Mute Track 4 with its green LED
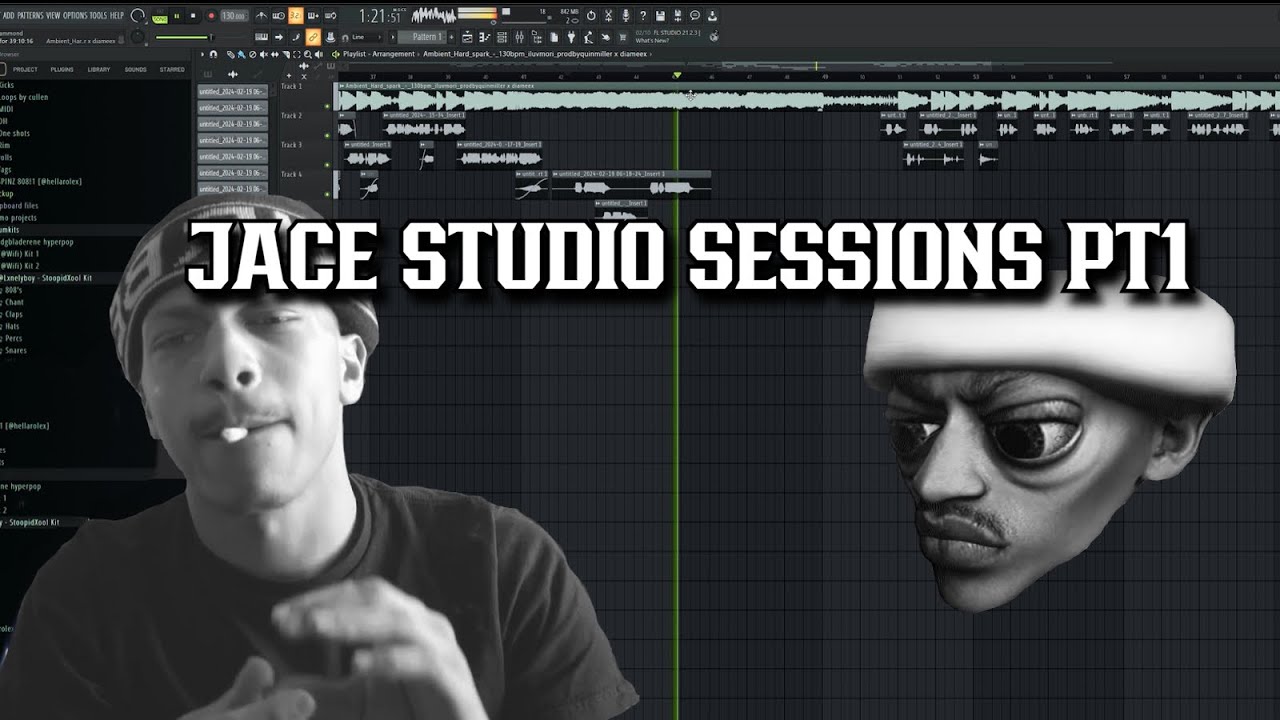Image resolution: width=1280 pixels, height=720 pixels. pyautogui.click(x=327, y=192)
